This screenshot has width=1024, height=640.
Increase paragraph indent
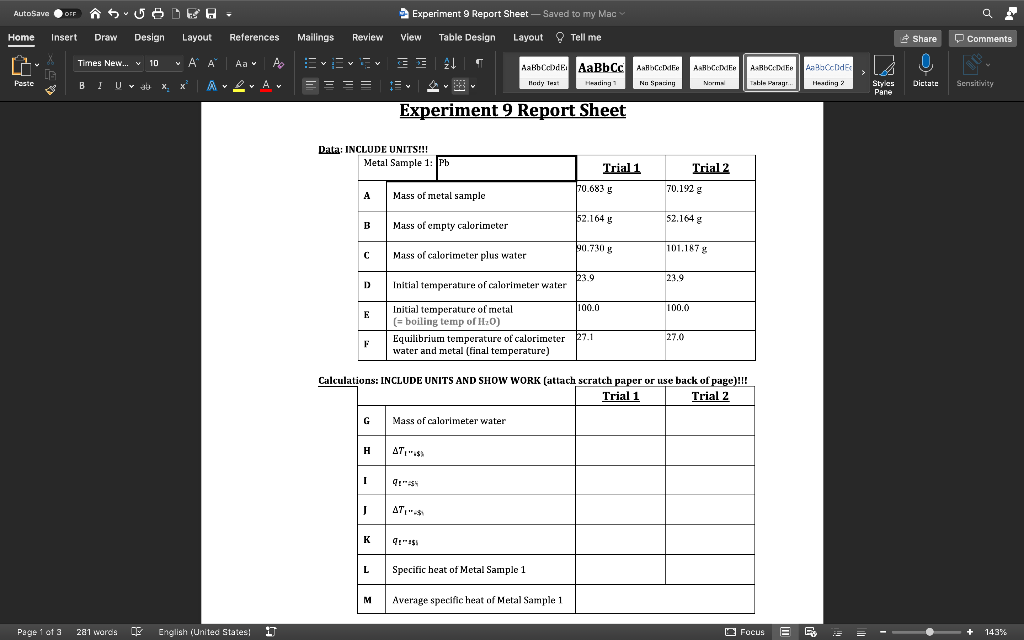tap(421, 63)
